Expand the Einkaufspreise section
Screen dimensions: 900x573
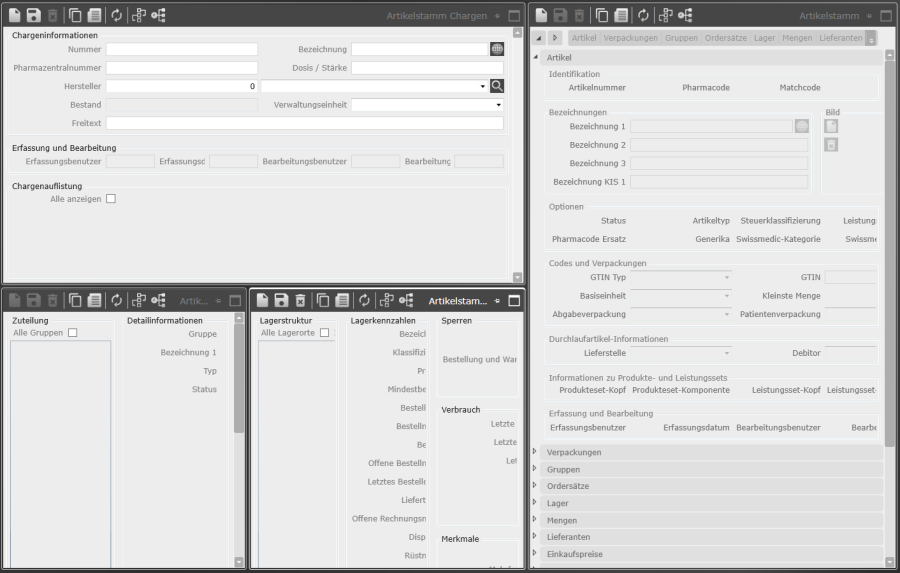point(574,554)
